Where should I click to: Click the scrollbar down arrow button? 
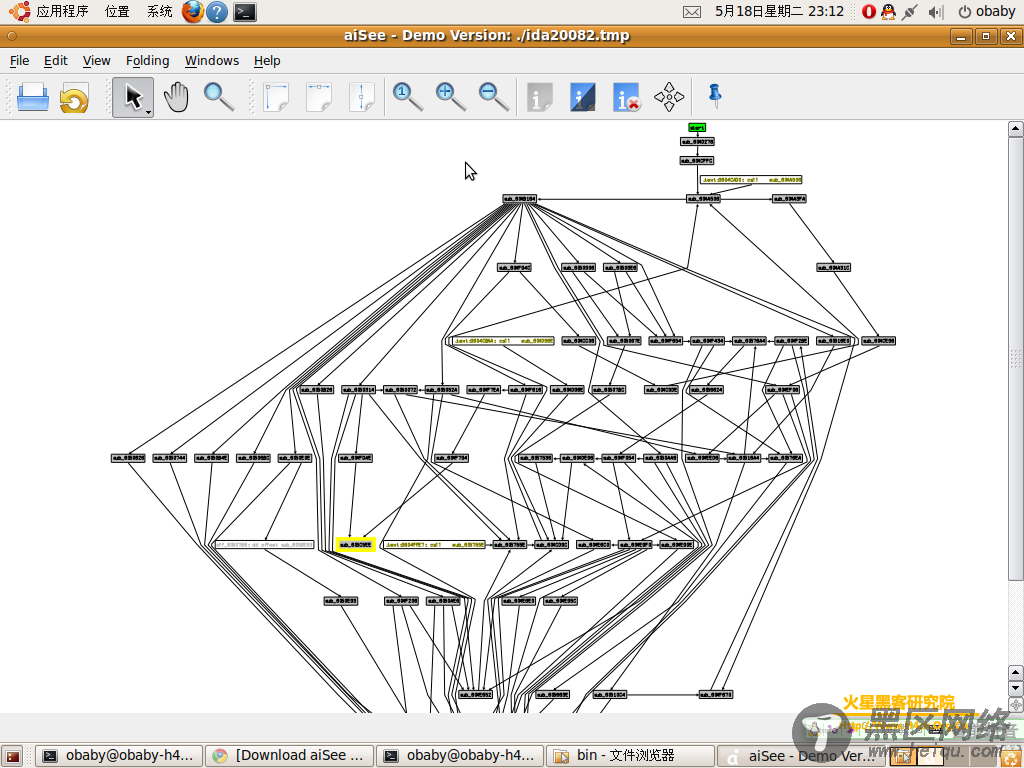pyautogui.click(x=1016, y=688)
